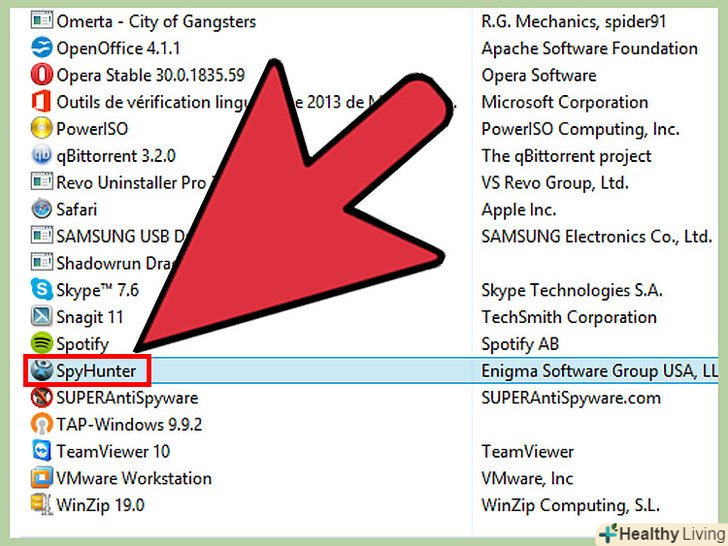728x546 pixels.
Task: Click the OpenOffice 4.1.1 icon
Action: pyautogui.click(x=42, y=48)
